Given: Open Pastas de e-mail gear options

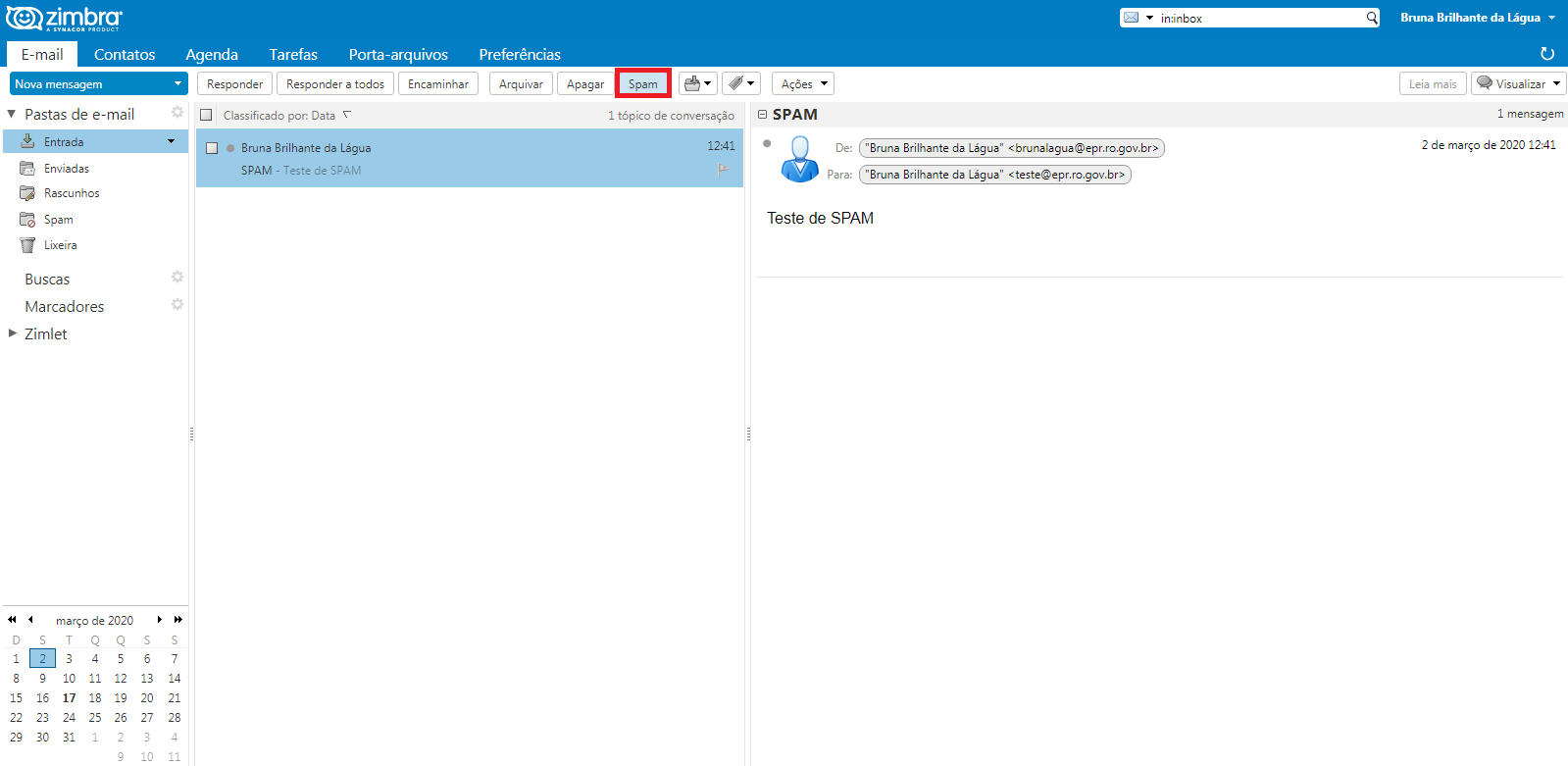Looking at the screenshot, I should point(177,113).
